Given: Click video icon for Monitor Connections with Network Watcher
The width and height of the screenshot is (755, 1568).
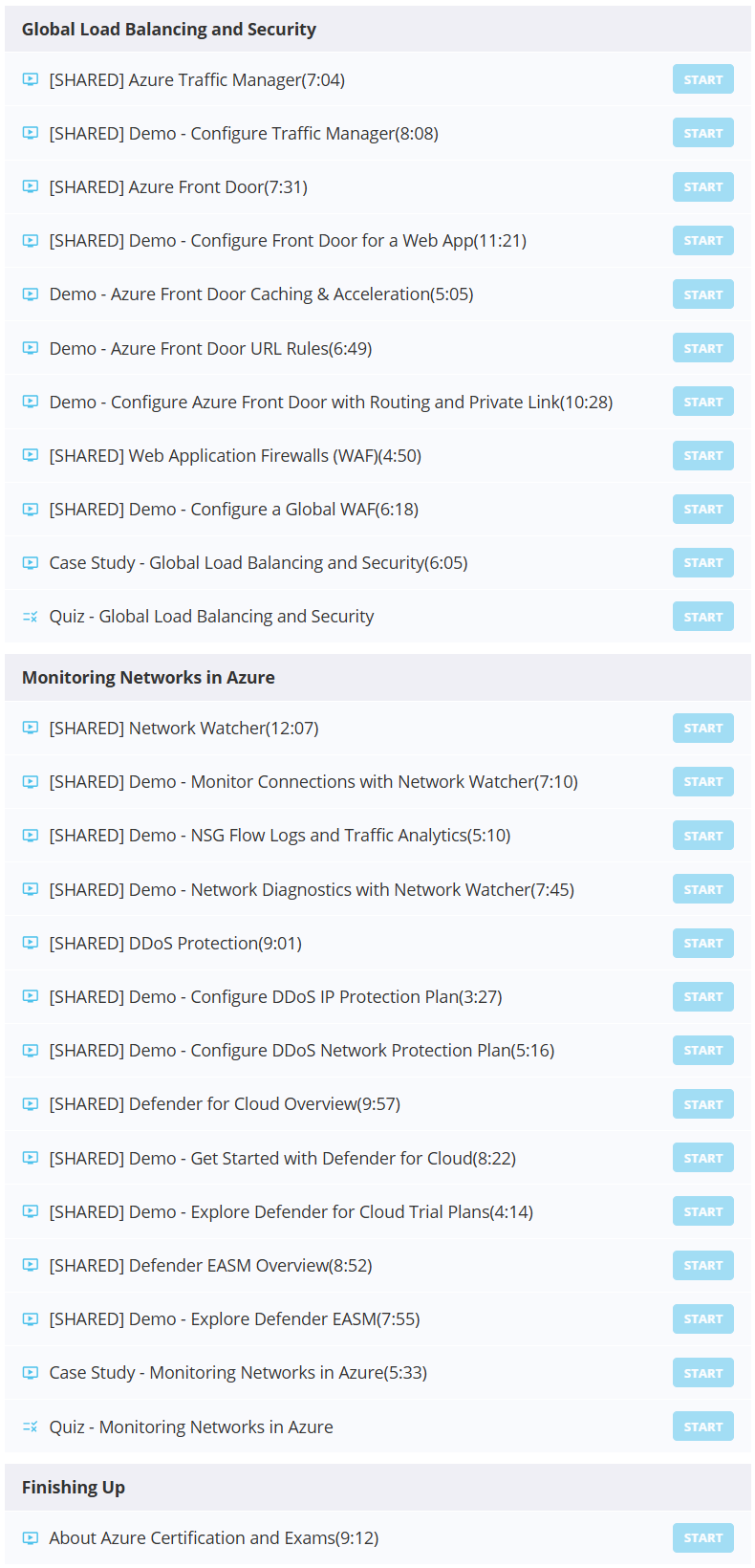Looking at the screenshot, I should click(x=31, y=781).
